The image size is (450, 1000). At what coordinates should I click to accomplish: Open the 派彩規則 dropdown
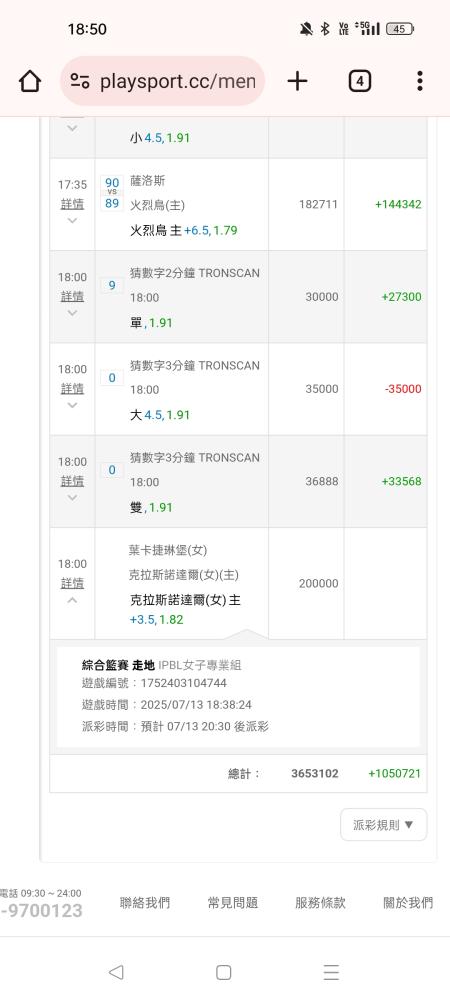[x=384, y=825]
